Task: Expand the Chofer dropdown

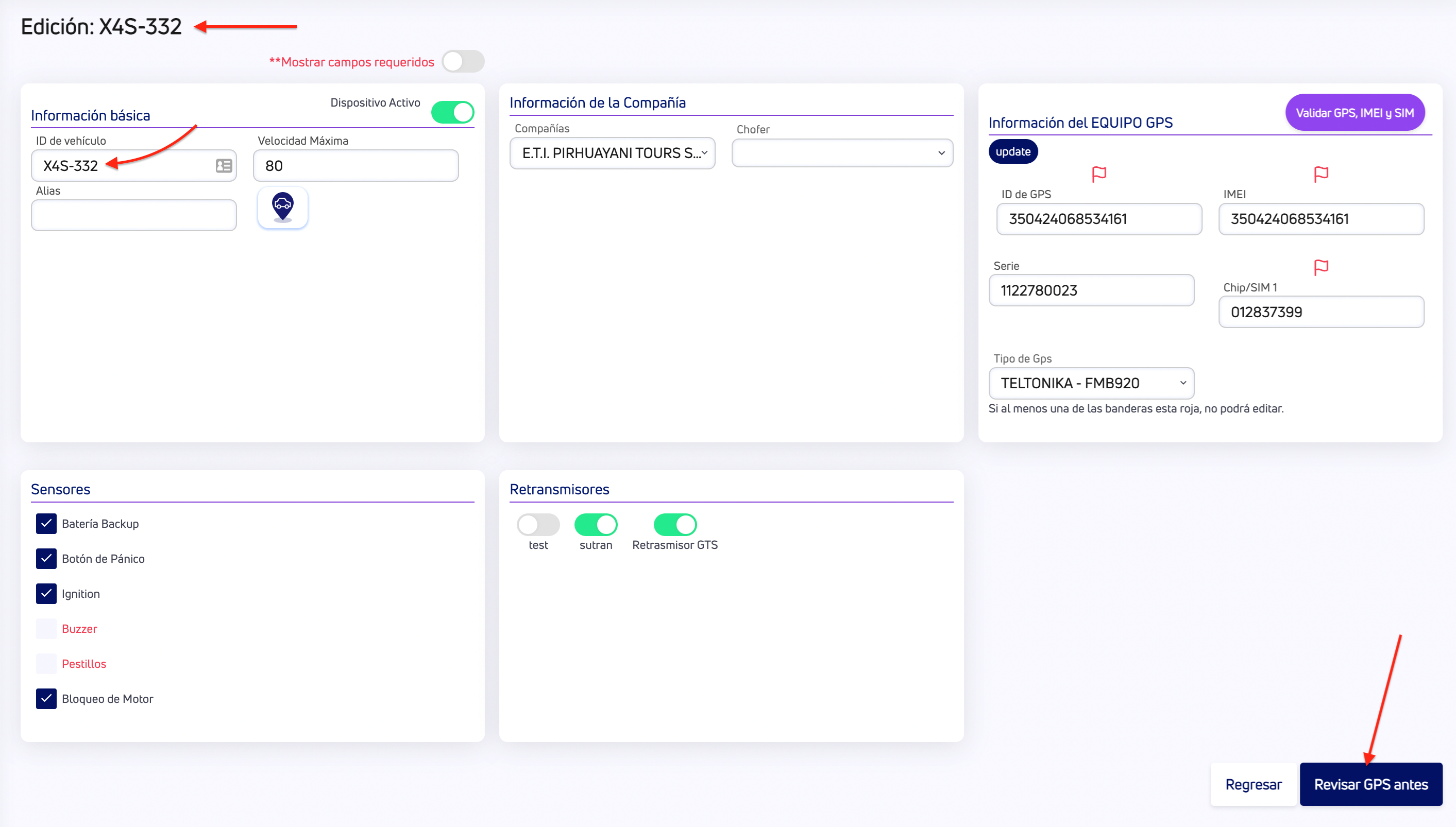Action: 842,153
